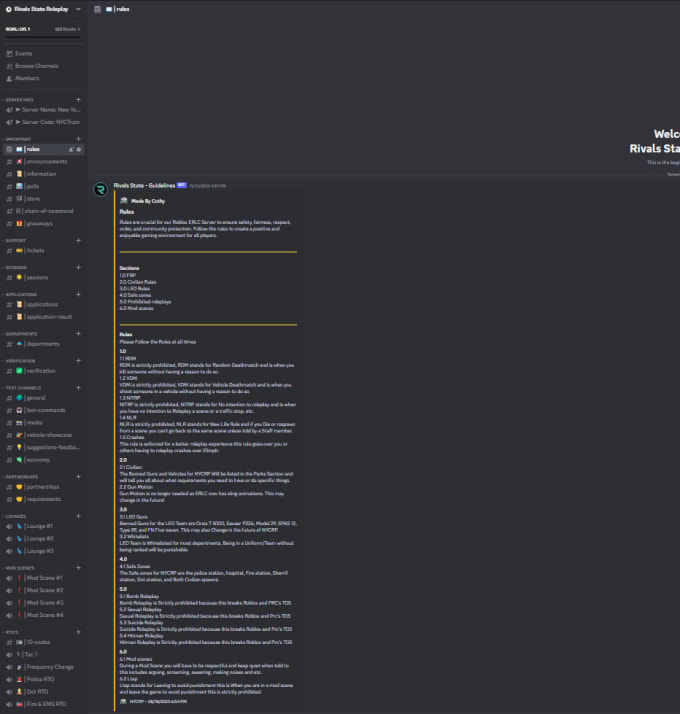The width and height of the screenshot is (680, 714).
Task: Add a channel to IMPORTANT category
Action: [x=78, y=139]
